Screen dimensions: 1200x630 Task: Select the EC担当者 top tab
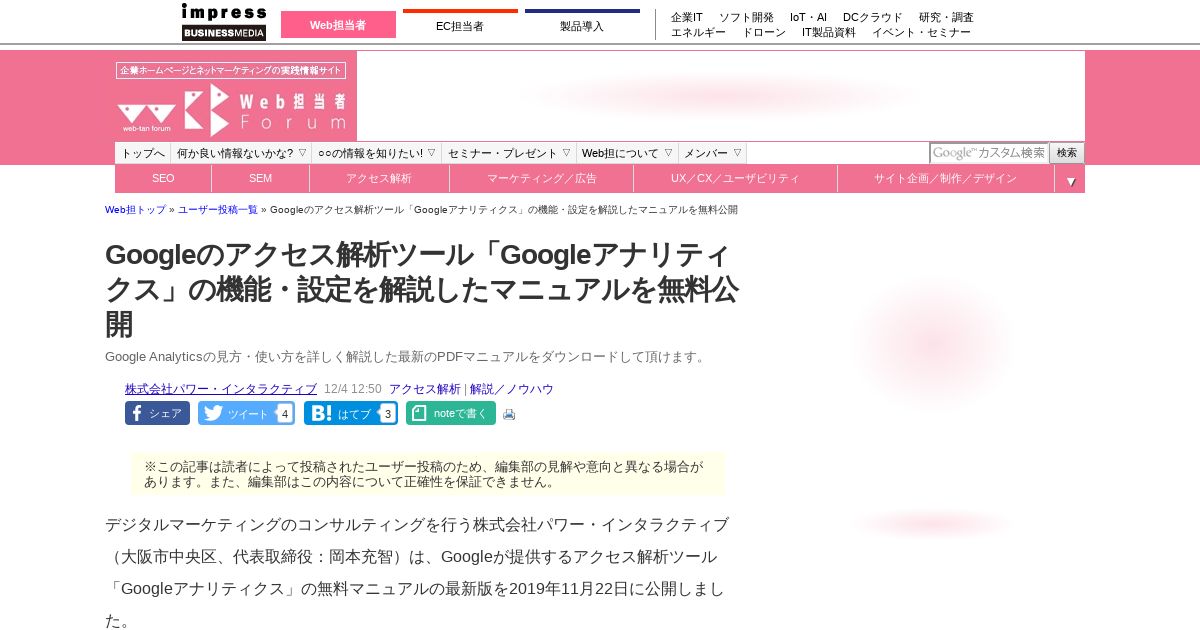[460, 25]
